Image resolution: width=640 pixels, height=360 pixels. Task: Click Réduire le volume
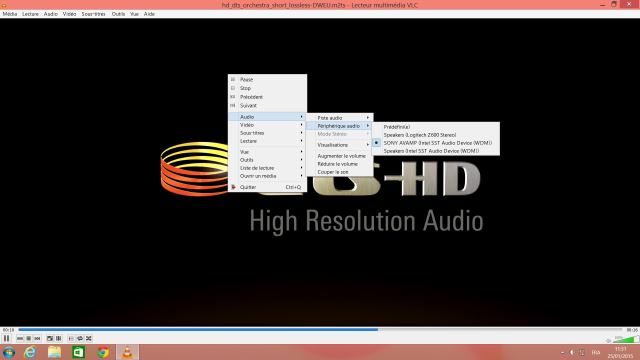[x=340, y=164]
